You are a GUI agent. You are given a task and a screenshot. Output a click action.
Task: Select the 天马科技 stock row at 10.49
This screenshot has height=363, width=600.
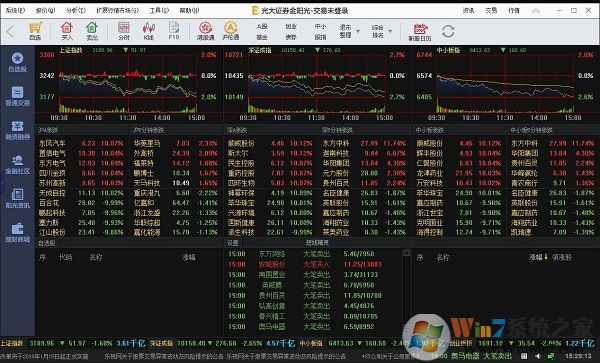pyautogui.click(x=176, y=183)
